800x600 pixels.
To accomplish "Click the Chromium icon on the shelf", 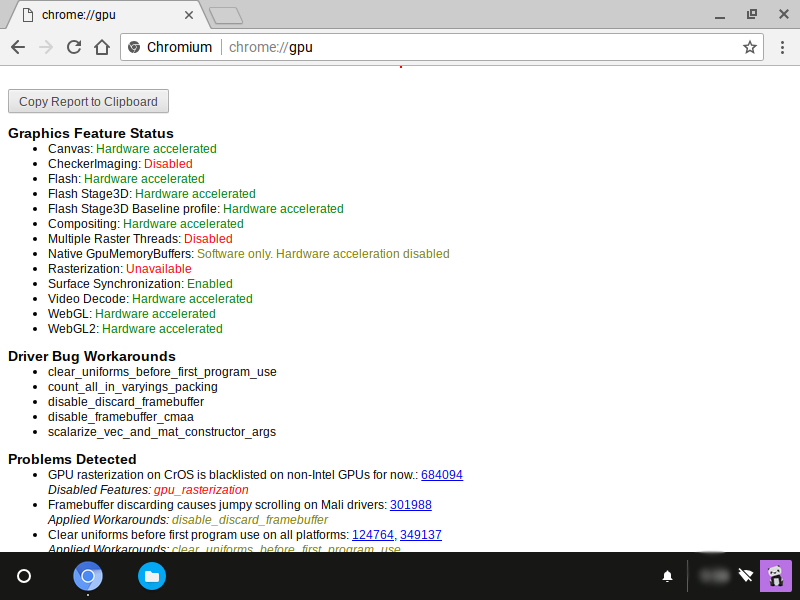I will click(x=88, y=576).
